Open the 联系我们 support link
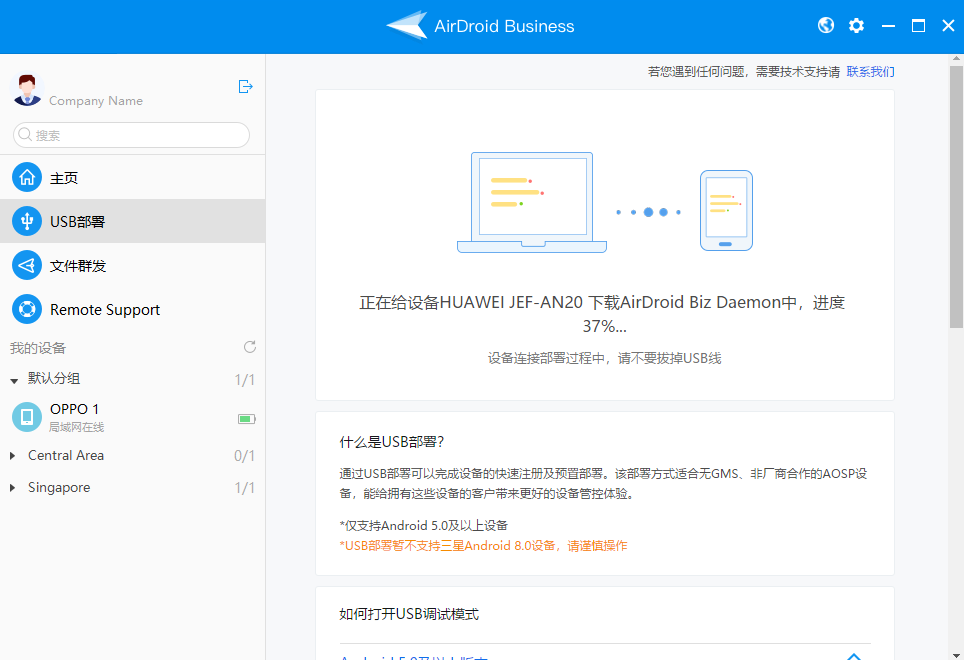The image size is (964, 660). 871,72
